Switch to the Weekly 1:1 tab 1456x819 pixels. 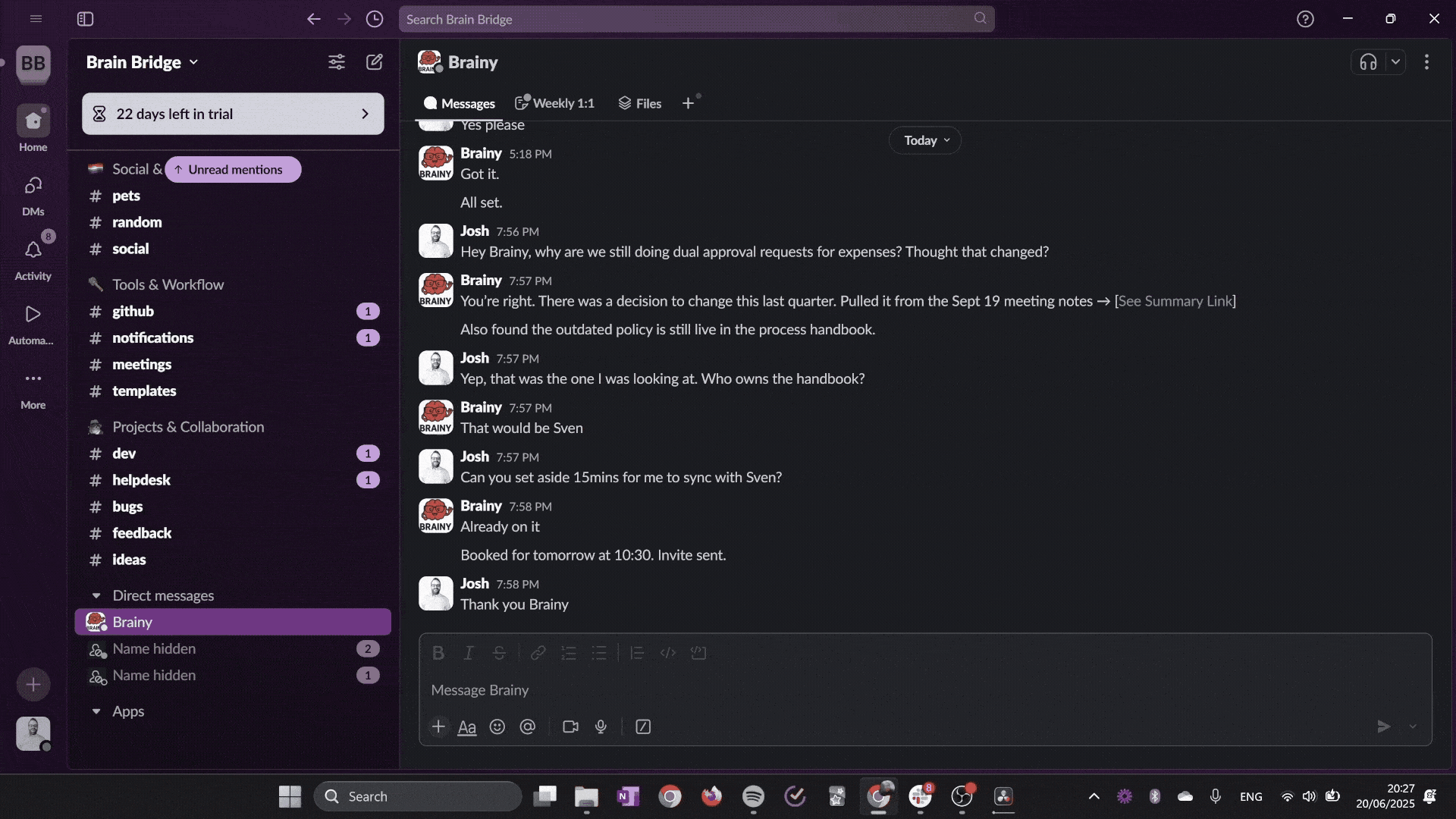click(x=554, y=103)
